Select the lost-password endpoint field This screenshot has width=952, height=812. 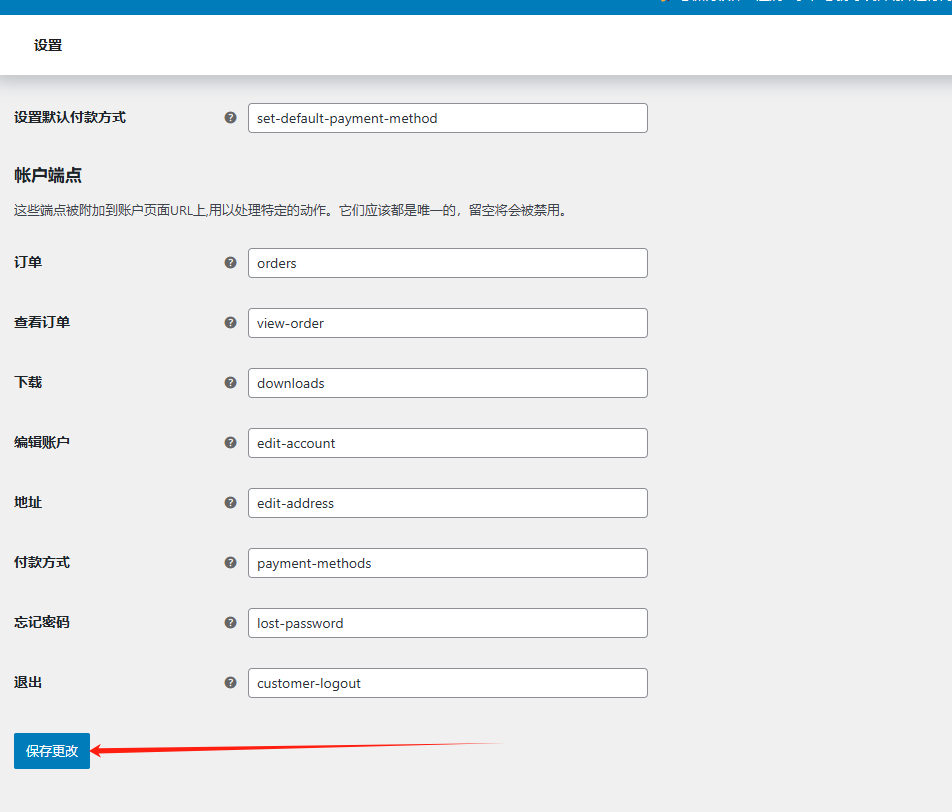447,623
